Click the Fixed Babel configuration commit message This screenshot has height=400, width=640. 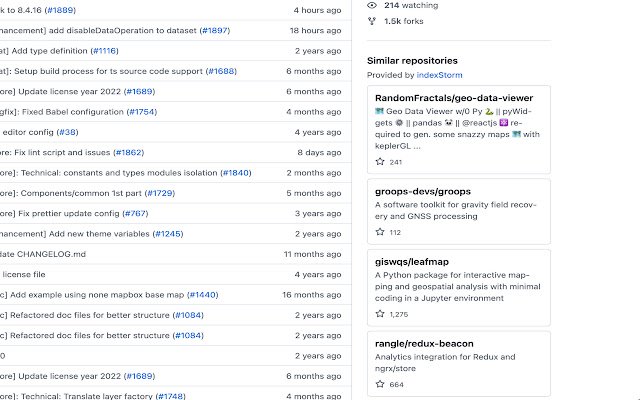[62, 112]
